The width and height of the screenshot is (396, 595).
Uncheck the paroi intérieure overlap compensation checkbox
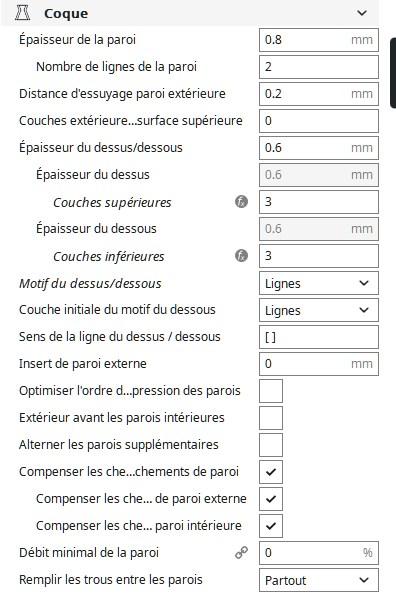click(x=271, y=526)
